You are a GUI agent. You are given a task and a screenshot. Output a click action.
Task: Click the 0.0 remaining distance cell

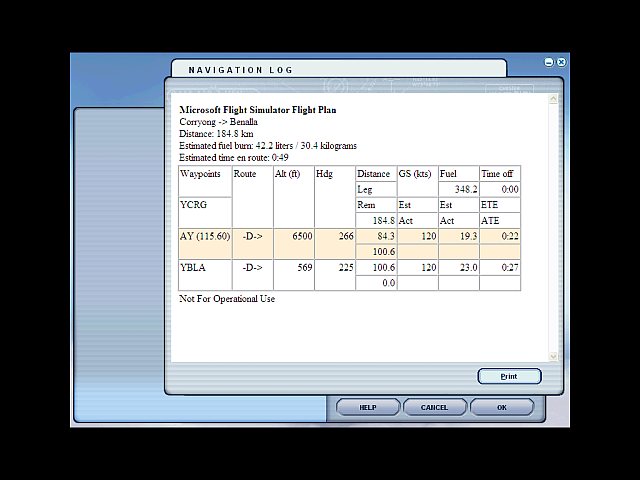coord(376,283)
